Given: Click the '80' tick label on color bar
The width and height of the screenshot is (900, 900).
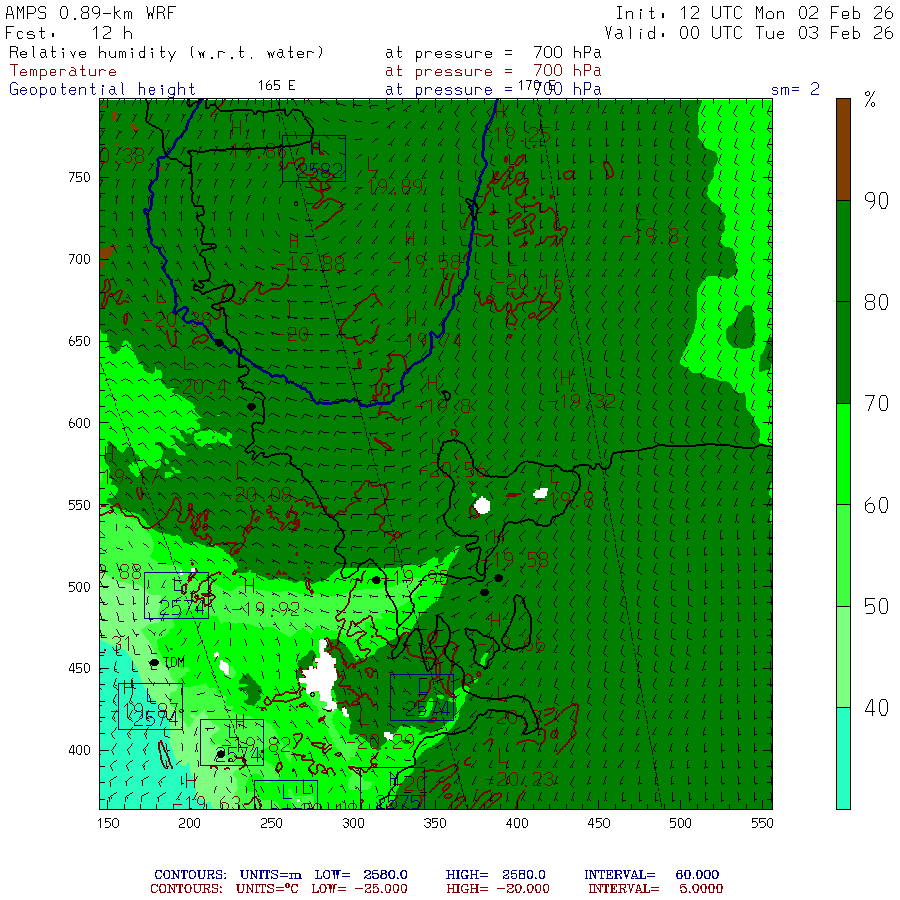Looking at the screenshot, I should [x=876, y=302].
